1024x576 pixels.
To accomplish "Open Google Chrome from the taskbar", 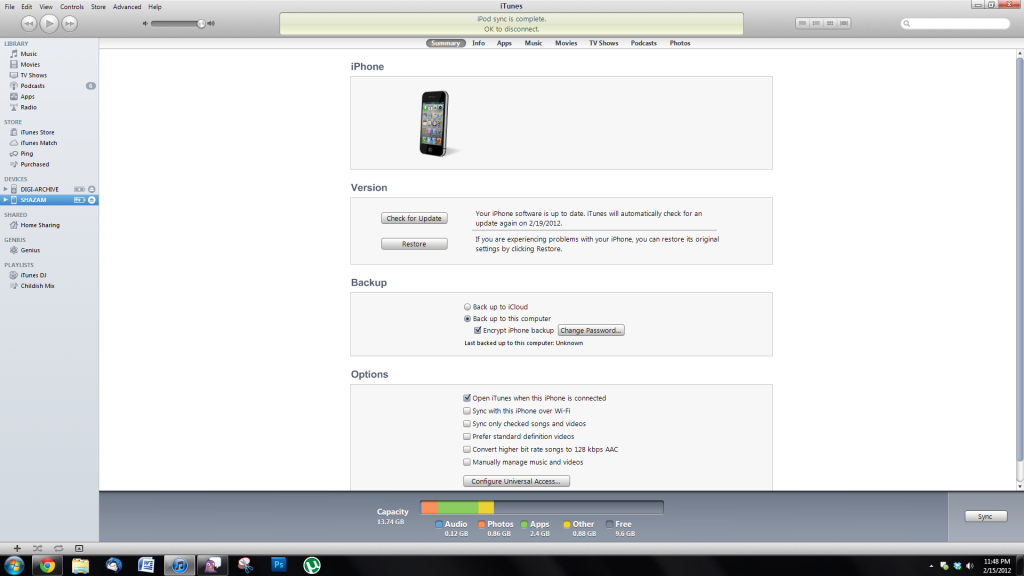I will click(x=47, y=566).
